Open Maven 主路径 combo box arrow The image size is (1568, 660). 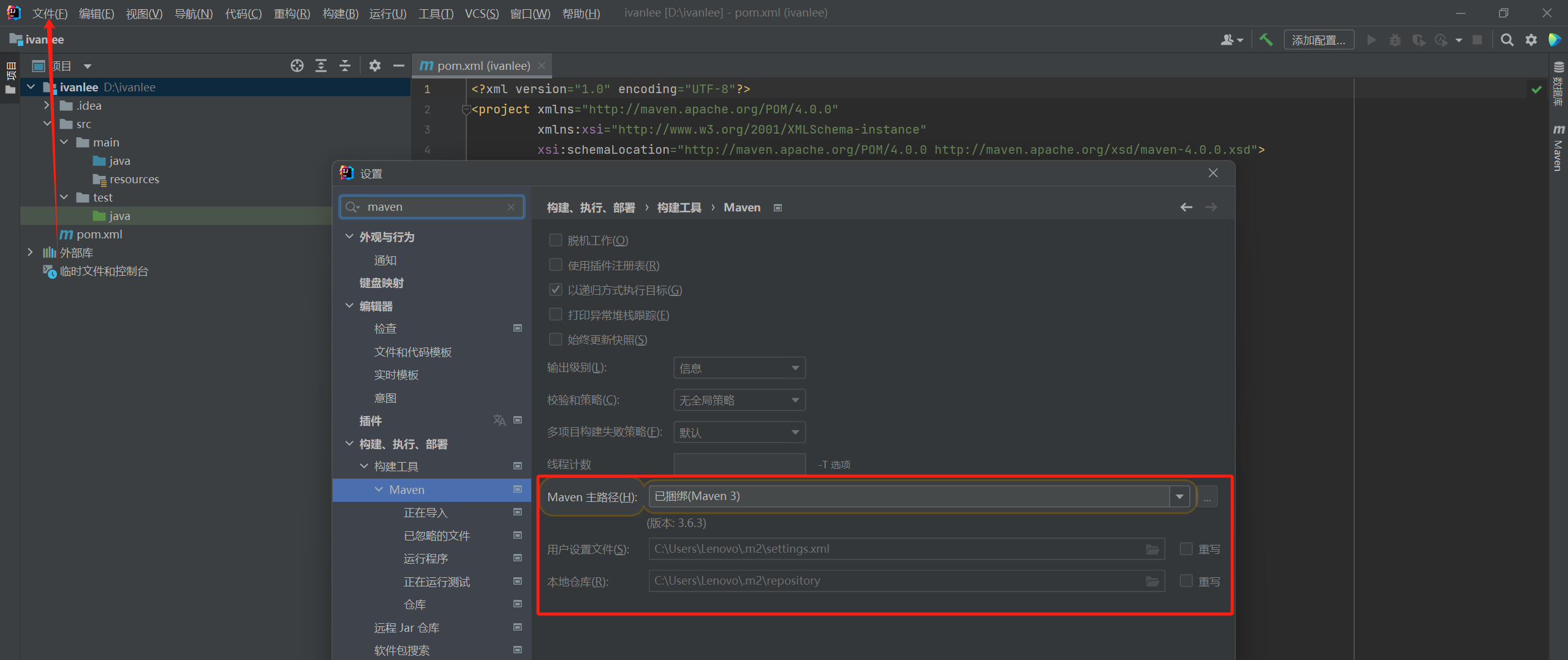pos(1180,496)
